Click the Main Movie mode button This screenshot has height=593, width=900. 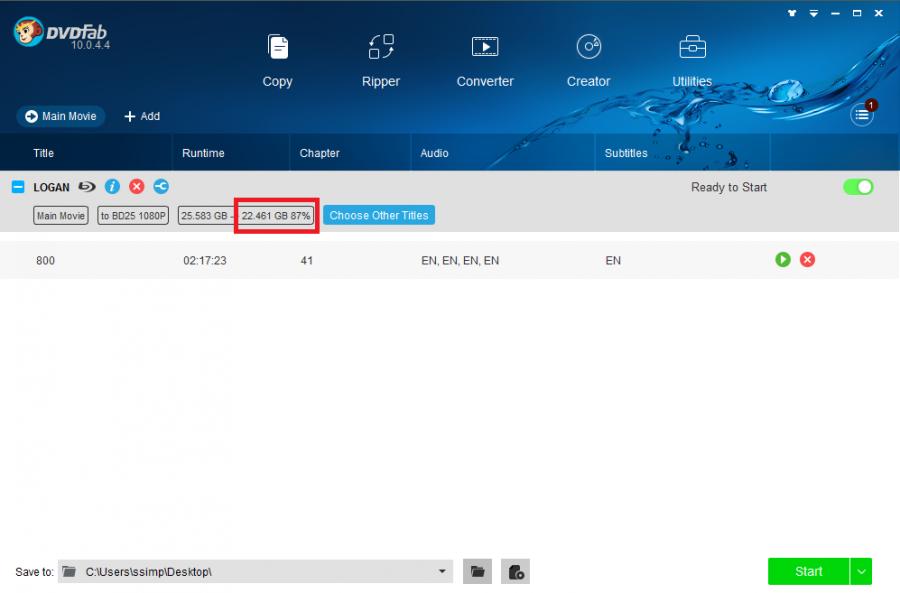(60, 116)
